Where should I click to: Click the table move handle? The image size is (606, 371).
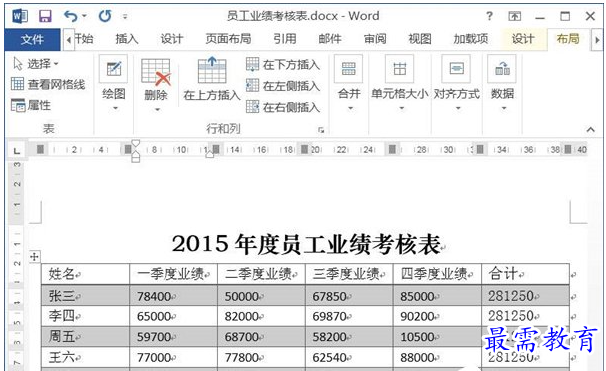34,257
